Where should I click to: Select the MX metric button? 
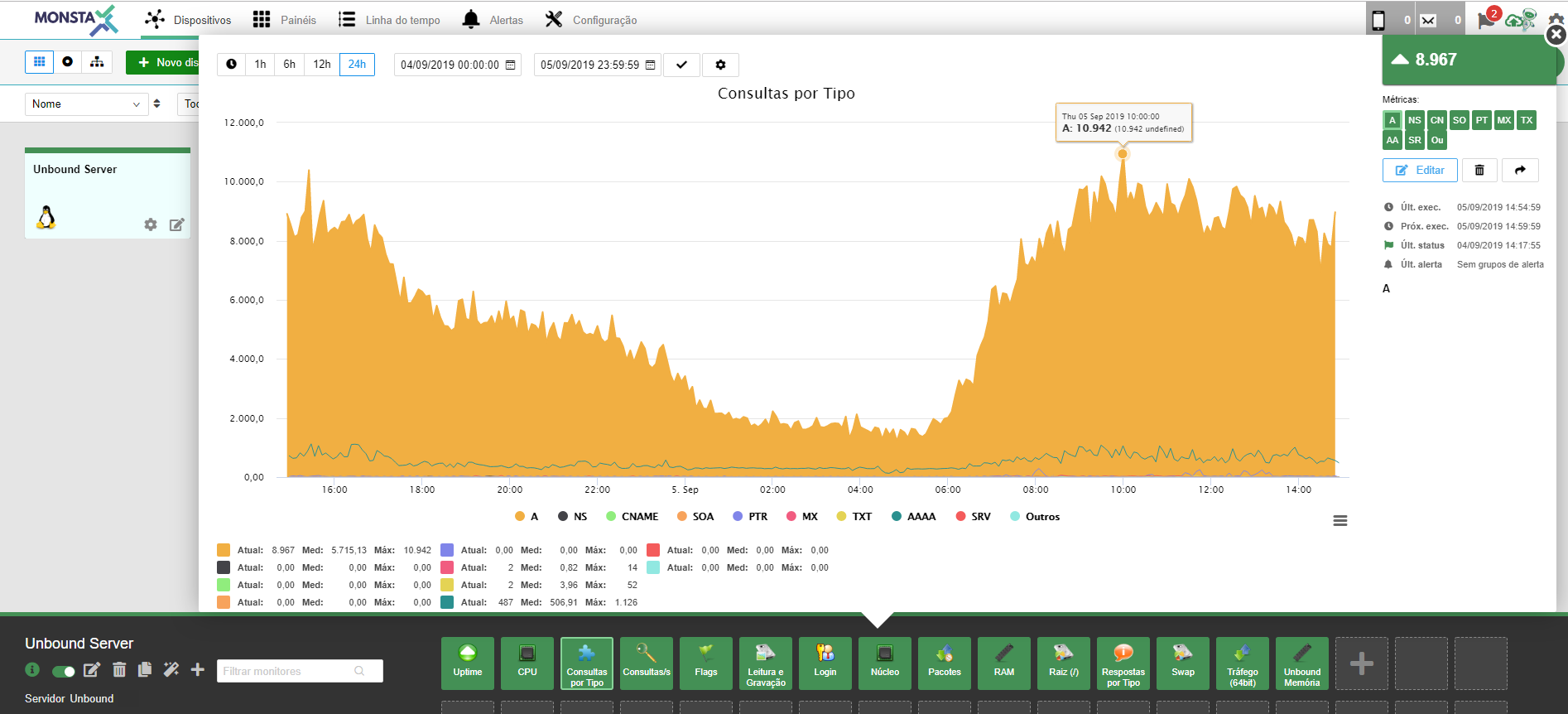click(x=1504, y=120)
